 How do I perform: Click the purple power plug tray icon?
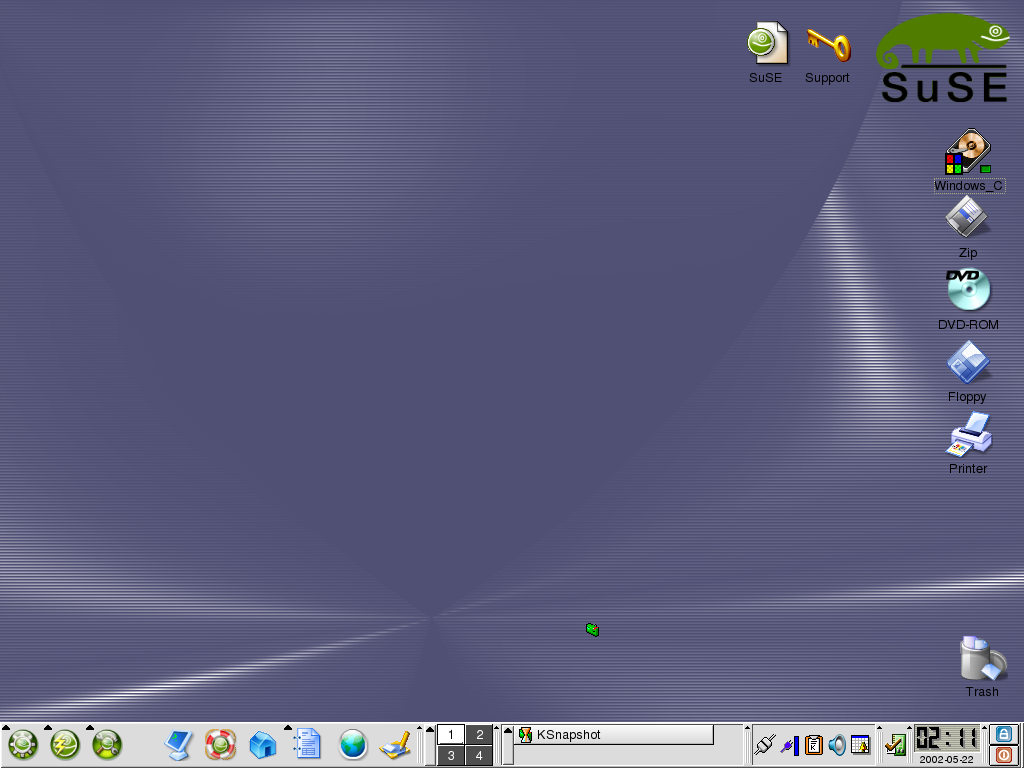[790, 745]
